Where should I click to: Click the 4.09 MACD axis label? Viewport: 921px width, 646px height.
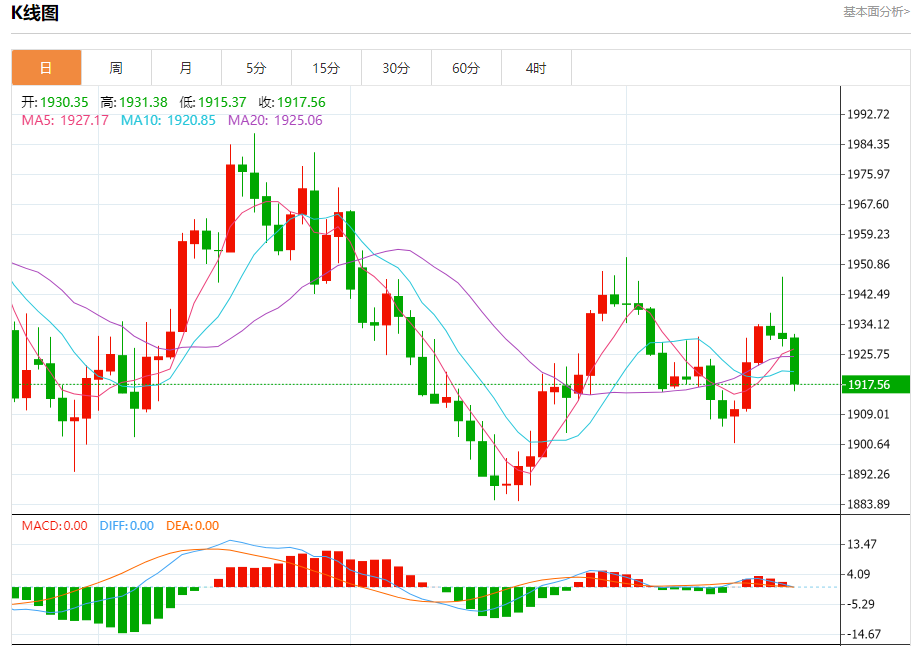click(858, 574)
